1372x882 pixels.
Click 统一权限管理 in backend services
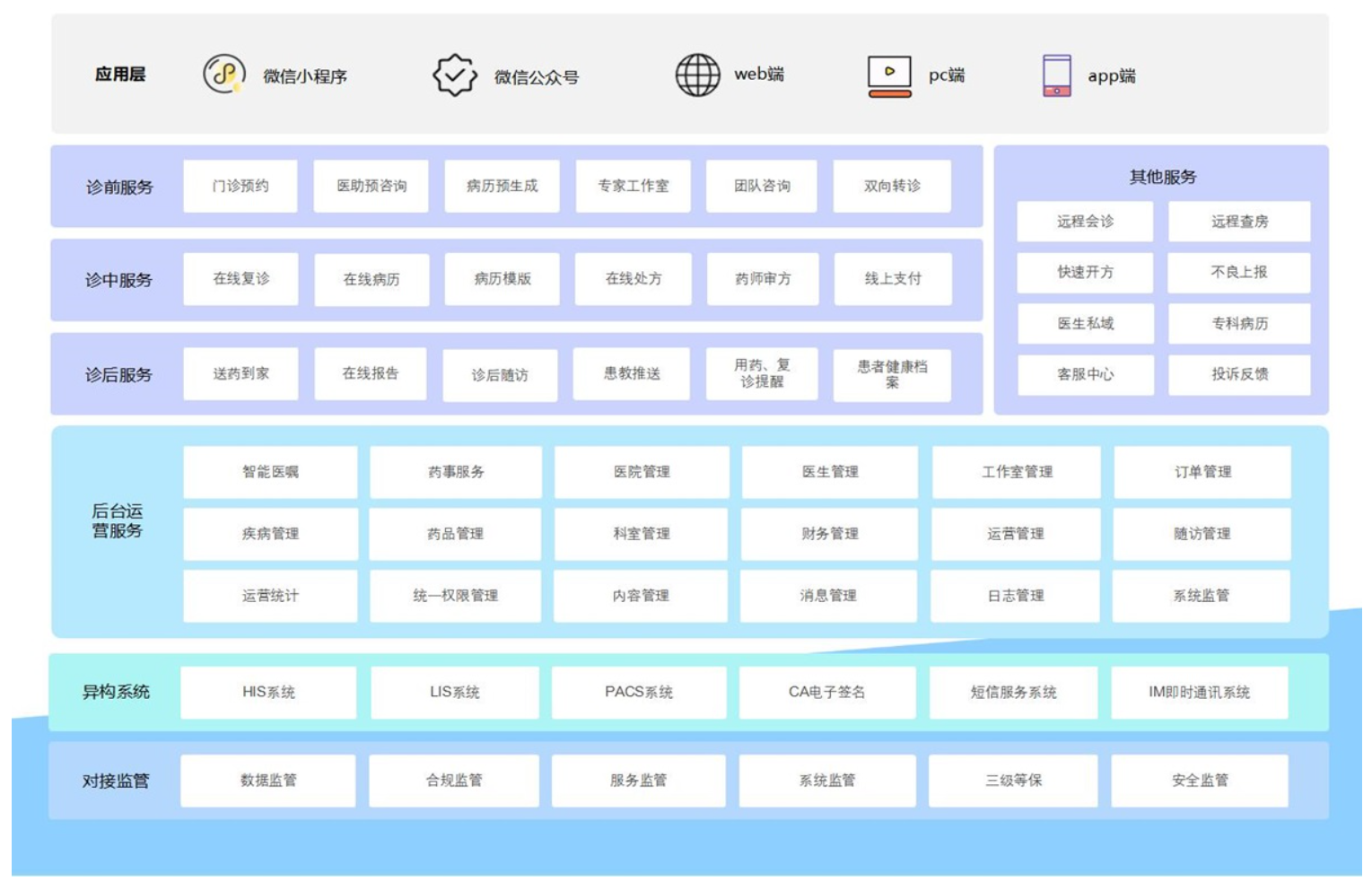455,596
